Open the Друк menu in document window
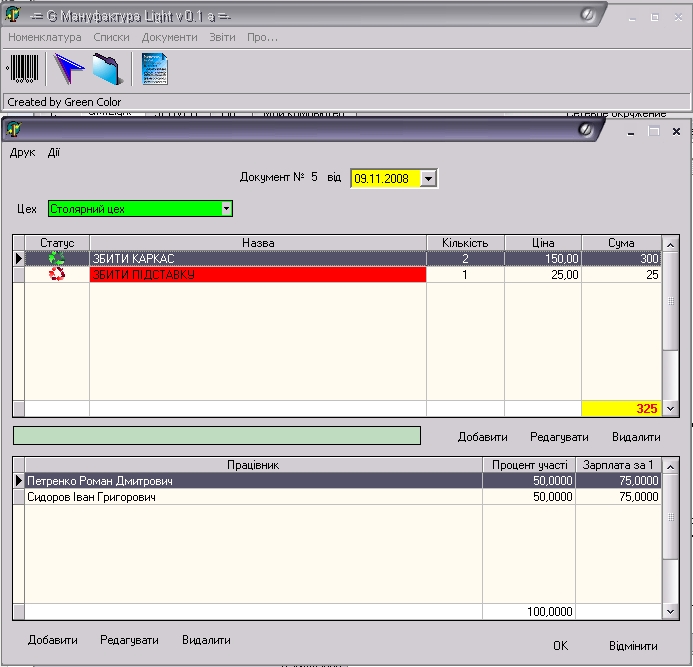 [23, 153]
